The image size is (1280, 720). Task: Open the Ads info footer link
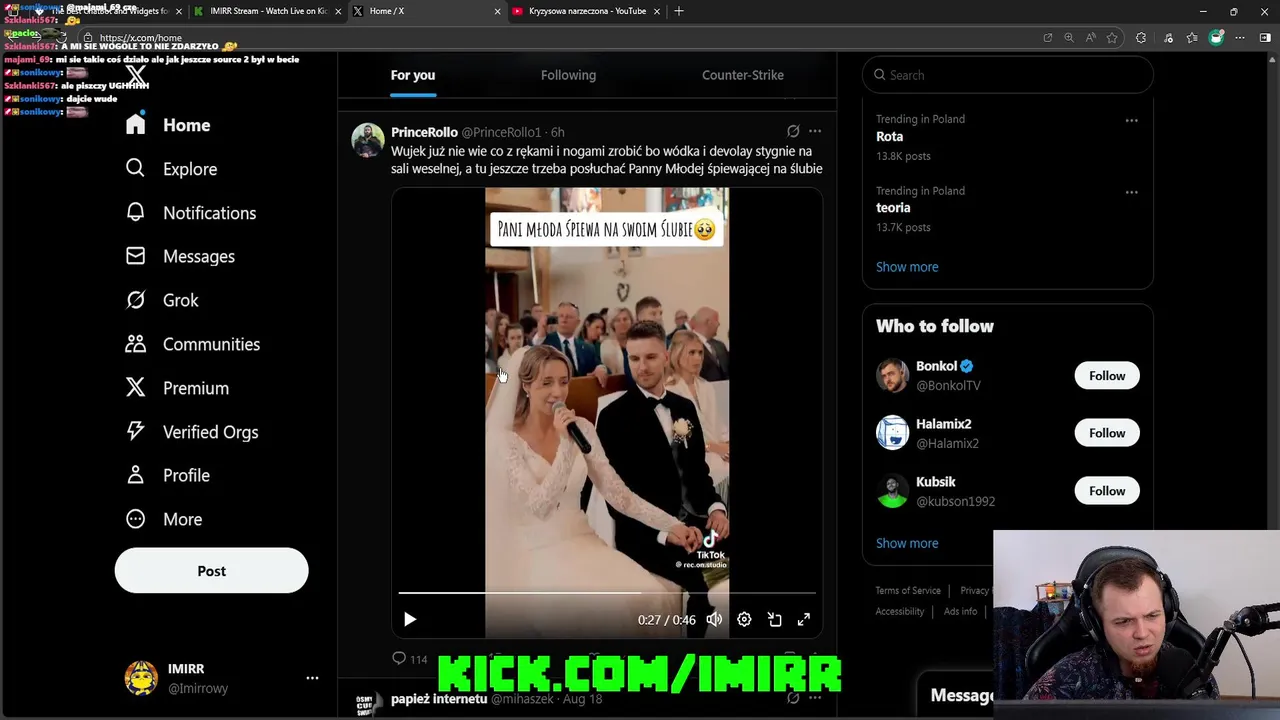[960, 612]
